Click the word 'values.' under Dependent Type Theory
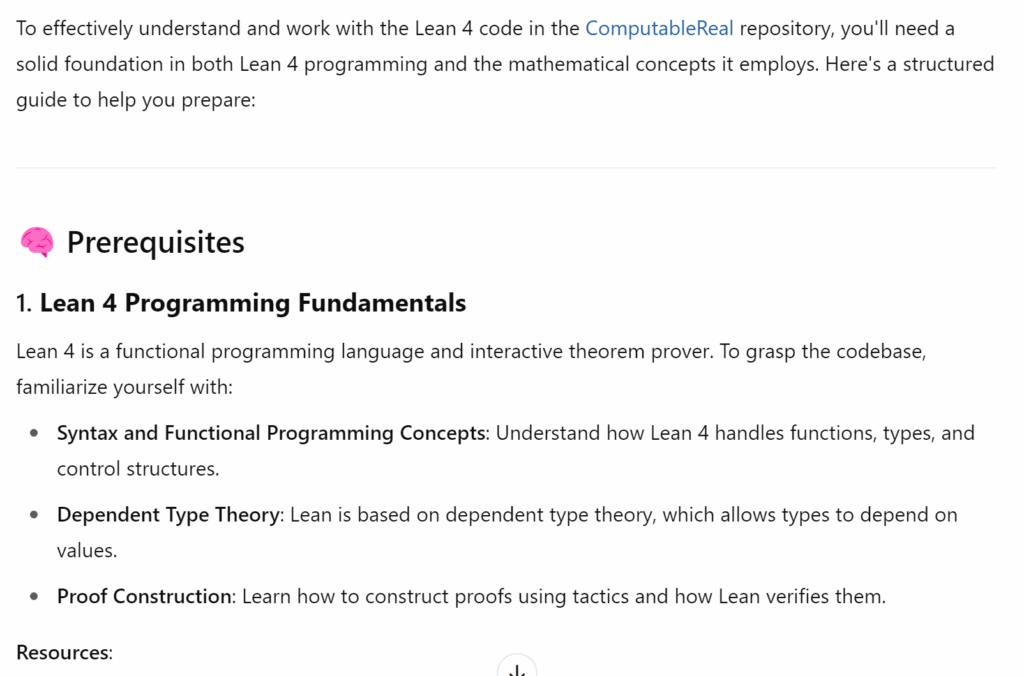This screenshot has height=676, width=1024. (x=87, y=551)
